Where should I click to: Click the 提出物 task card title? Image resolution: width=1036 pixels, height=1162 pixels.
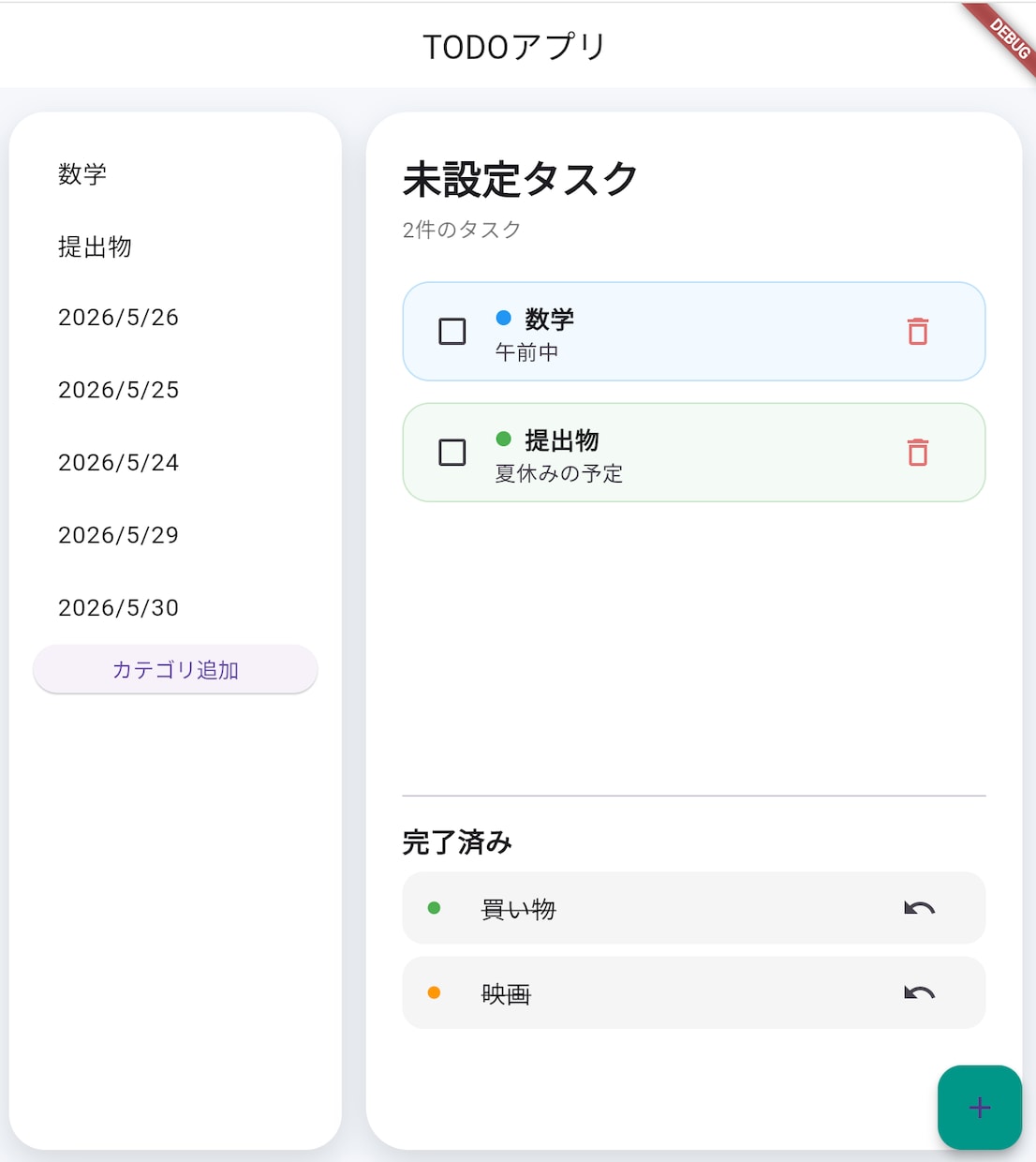(562, 440)
